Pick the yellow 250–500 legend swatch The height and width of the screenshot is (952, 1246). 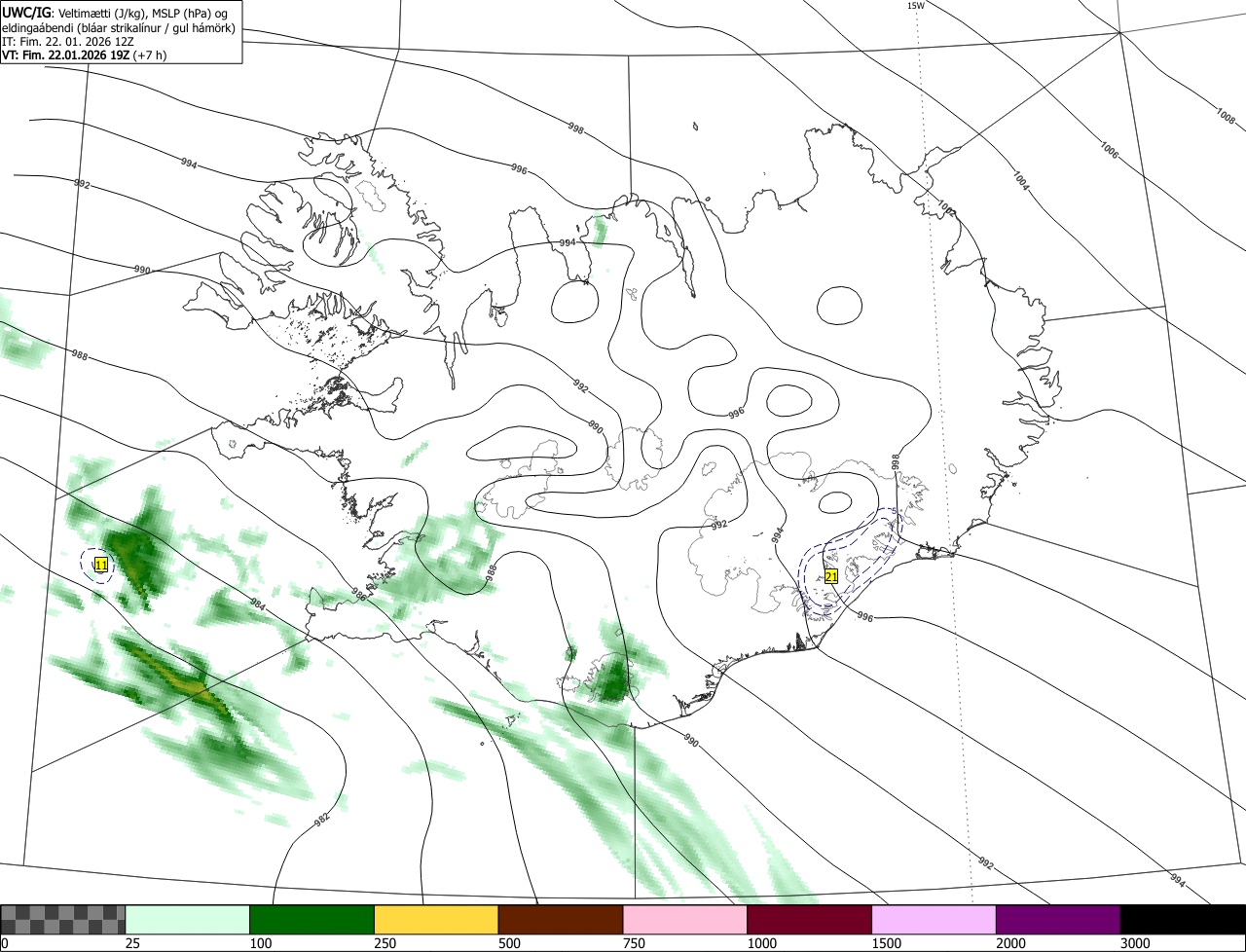pos(436,920)
